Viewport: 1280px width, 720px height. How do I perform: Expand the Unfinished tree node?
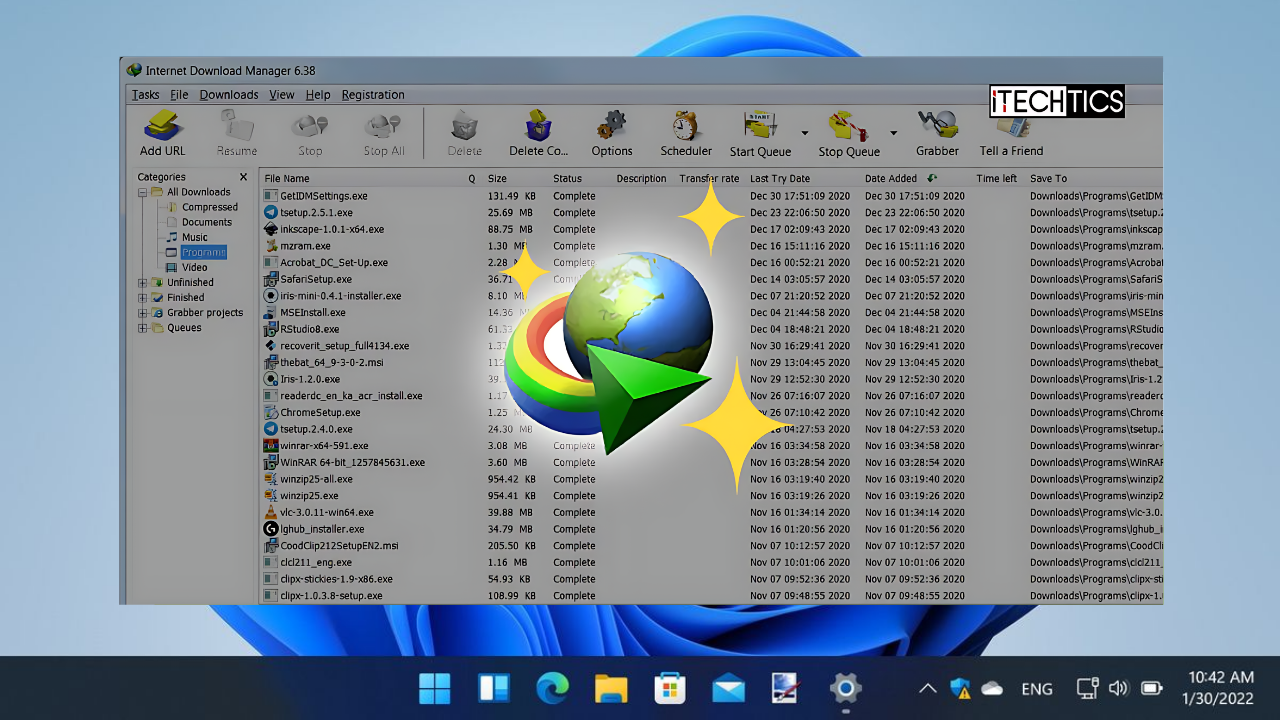coord(142,283)
